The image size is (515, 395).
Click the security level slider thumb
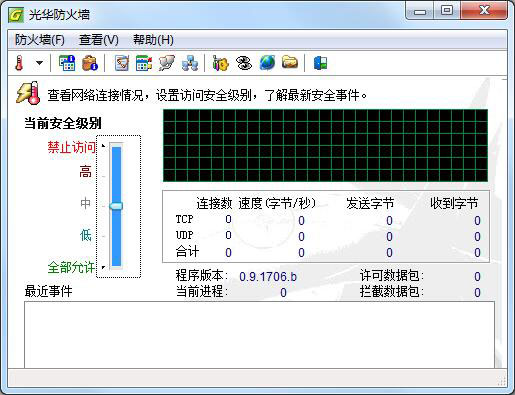116,206
